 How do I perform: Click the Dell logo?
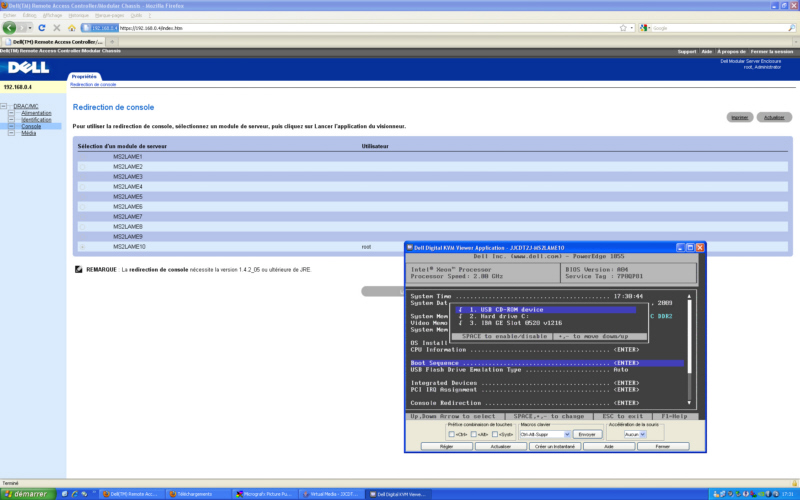click(29, 67)
